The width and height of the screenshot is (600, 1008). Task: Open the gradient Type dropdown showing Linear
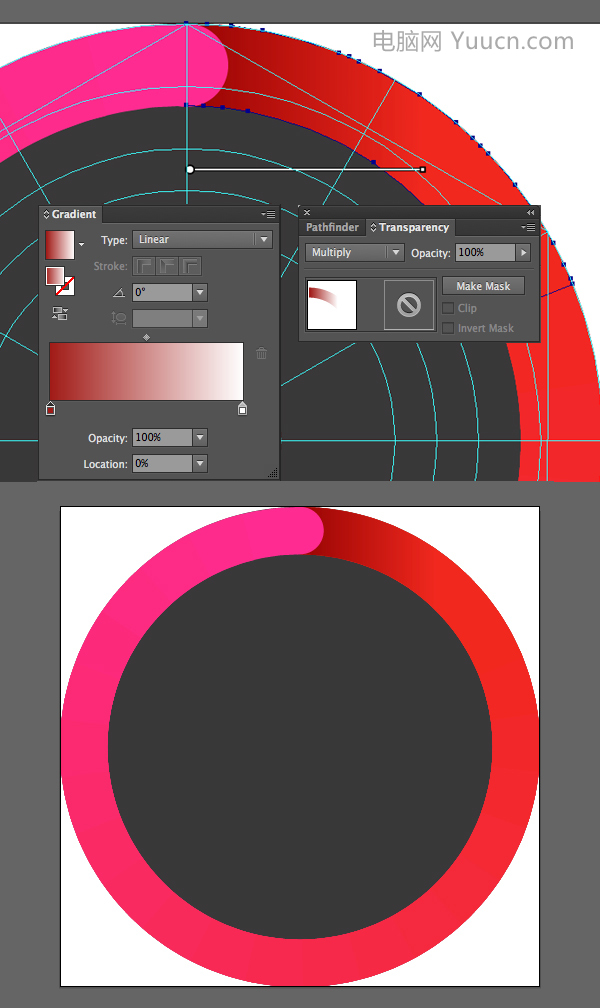(x=203, y=239)
